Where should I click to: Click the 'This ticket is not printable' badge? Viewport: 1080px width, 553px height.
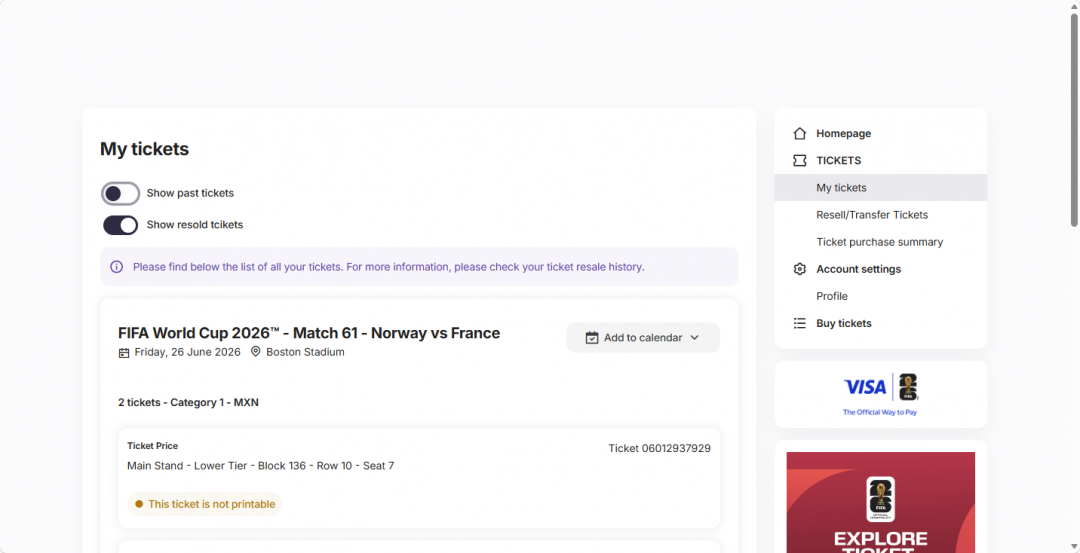tap(205, 504)
